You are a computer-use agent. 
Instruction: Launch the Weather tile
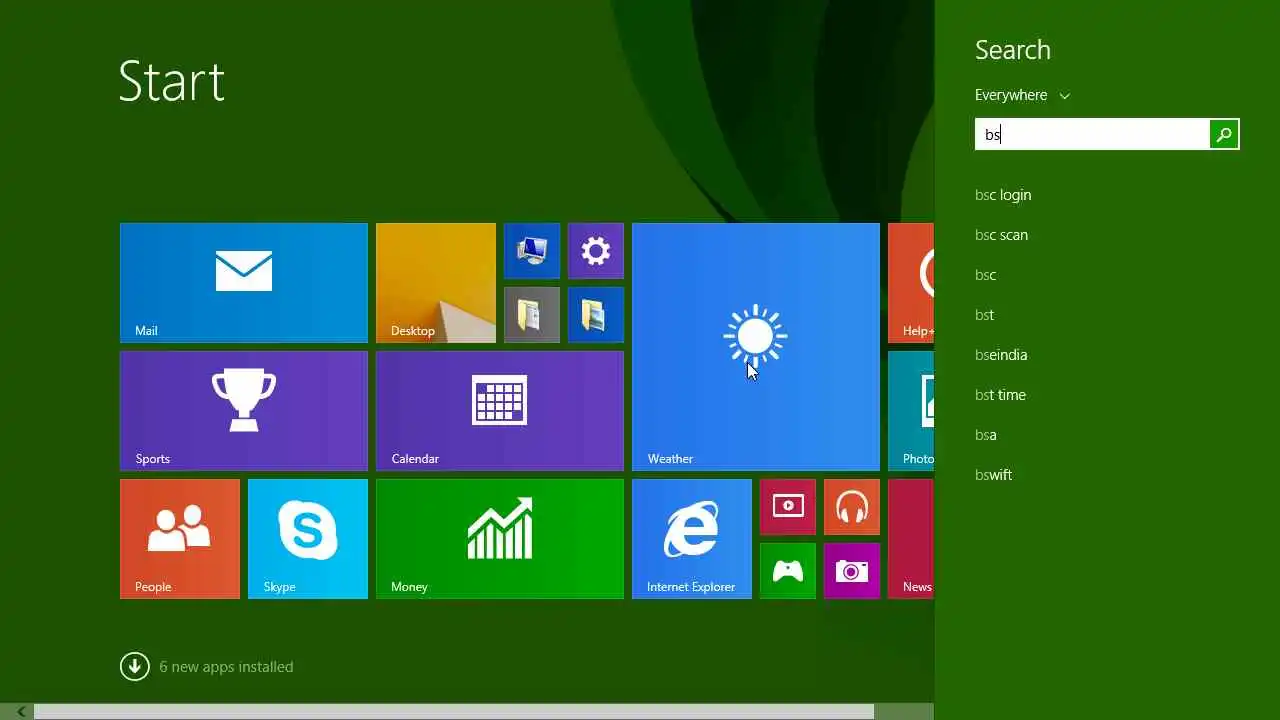click(756, 347)
